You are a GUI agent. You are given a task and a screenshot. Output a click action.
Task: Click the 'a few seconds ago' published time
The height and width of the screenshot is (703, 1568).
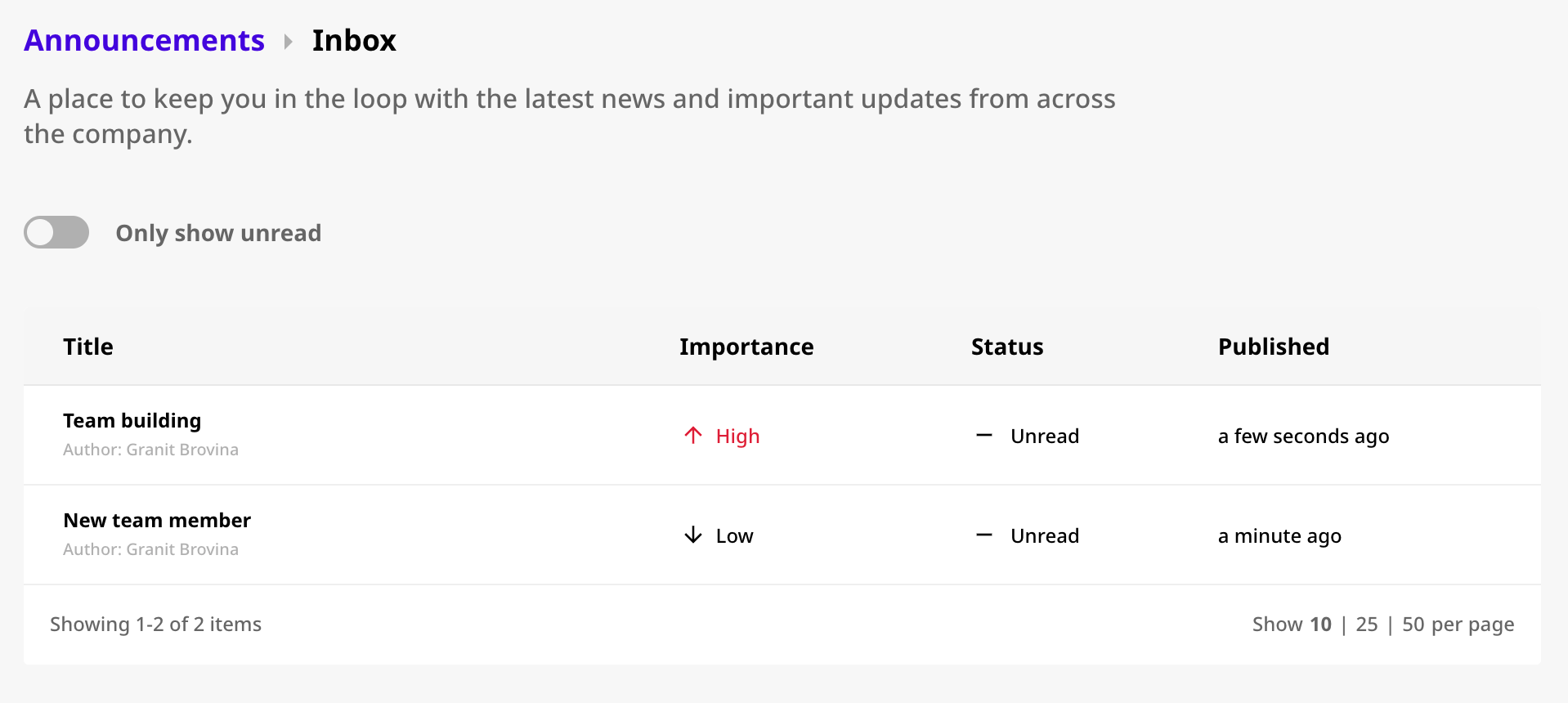click(1304, 437)
